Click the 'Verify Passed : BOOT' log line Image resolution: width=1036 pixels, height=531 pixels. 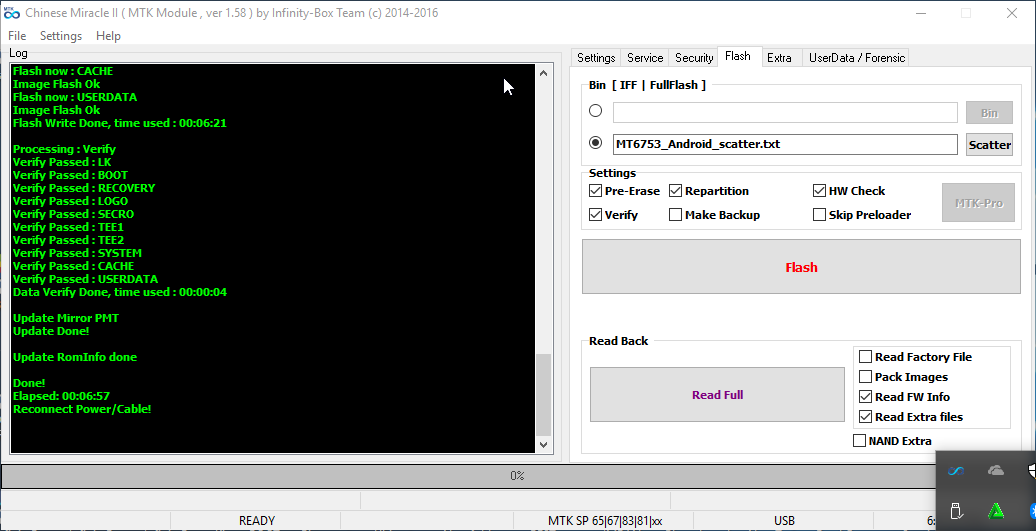click(70, 175)
